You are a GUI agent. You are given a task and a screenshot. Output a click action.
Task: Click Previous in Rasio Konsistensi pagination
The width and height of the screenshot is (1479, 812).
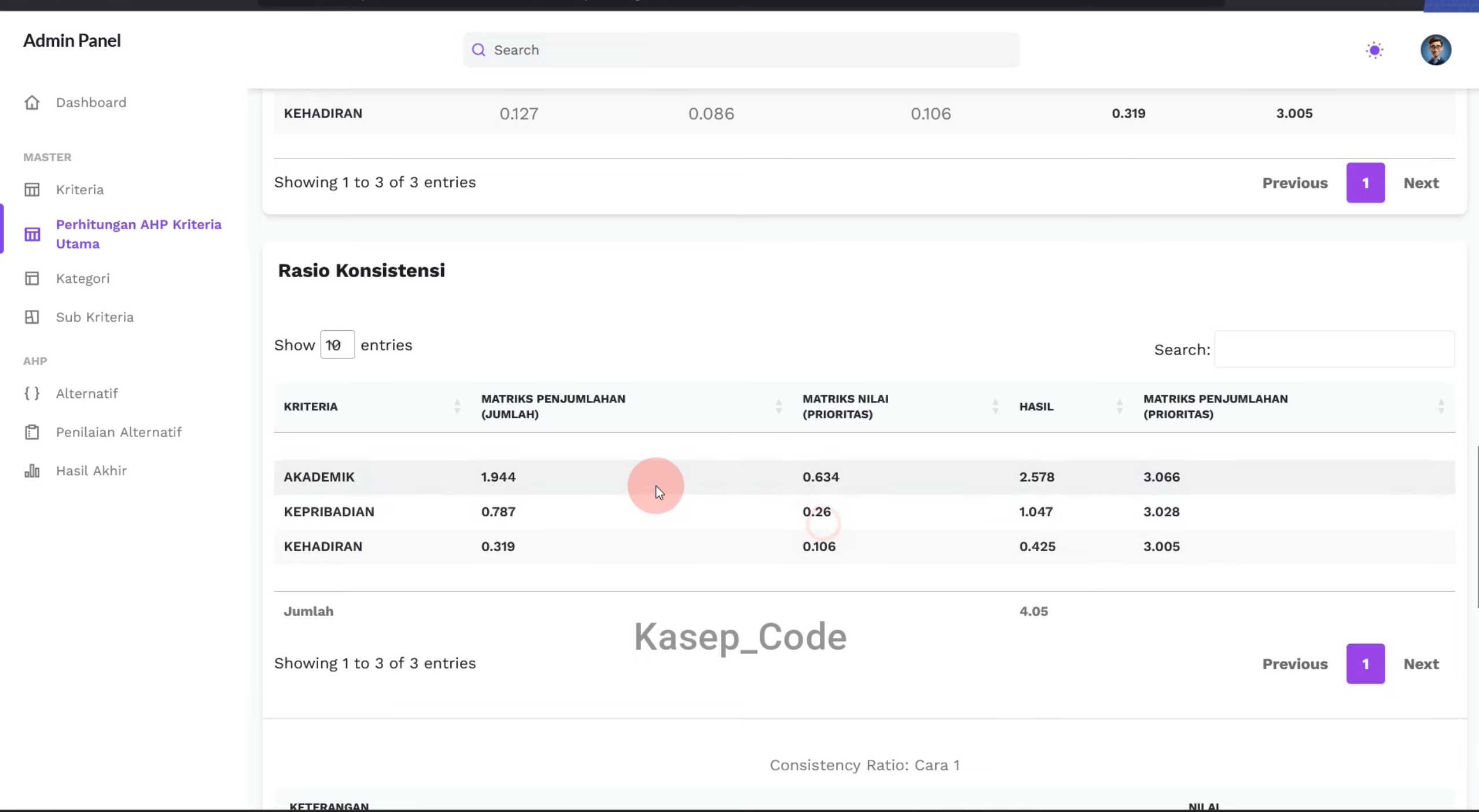point(1295,664)
